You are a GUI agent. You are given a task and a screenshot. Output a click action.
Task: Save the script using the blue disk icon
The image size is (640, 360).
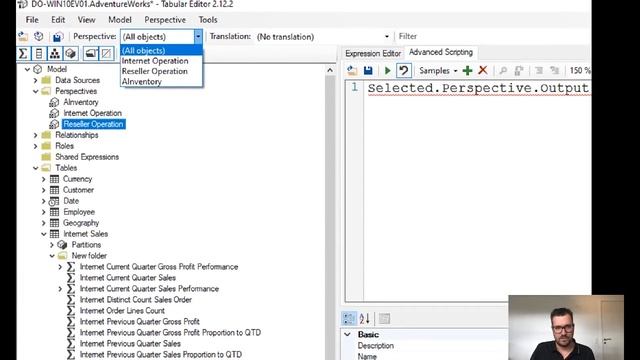[368, 71]
